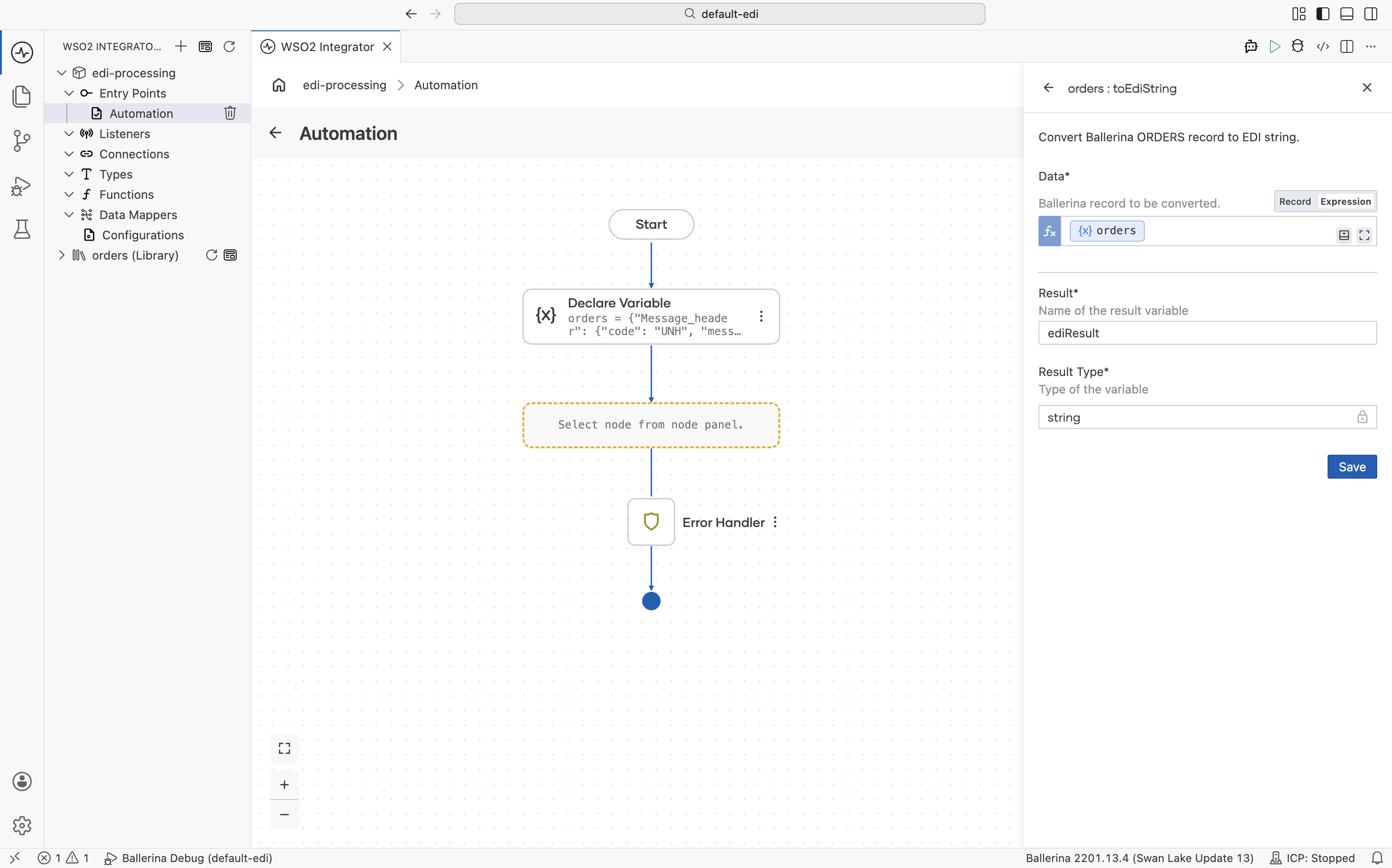Expand the orders (Library) tree

pos(62,255)
